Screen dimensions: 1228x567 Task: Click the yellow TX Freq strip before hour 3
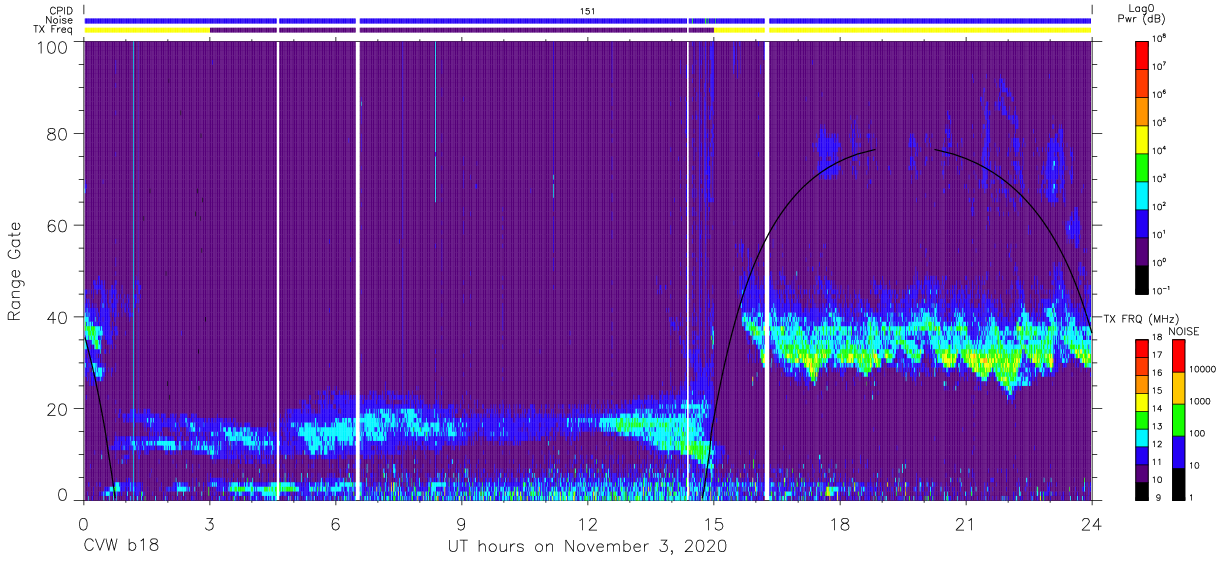147,30
